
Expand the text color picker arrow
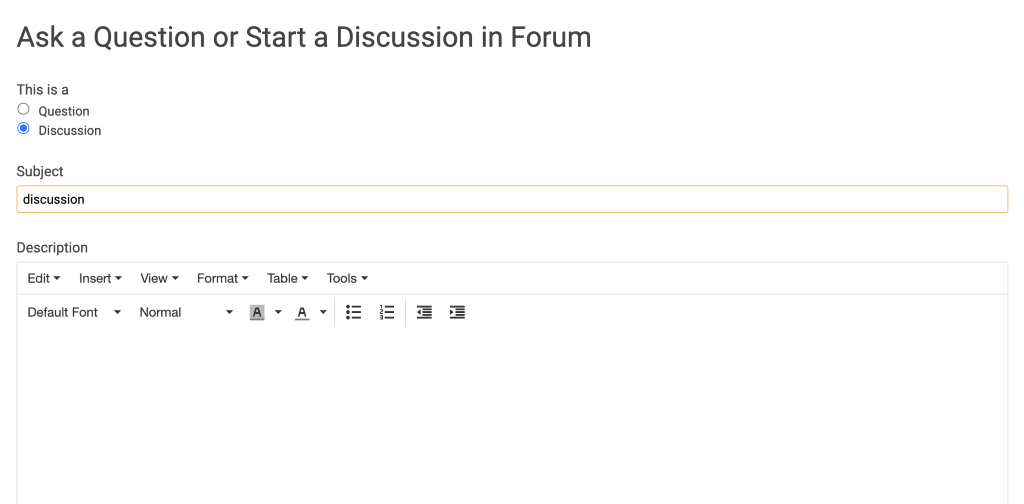tap(323, 312)
